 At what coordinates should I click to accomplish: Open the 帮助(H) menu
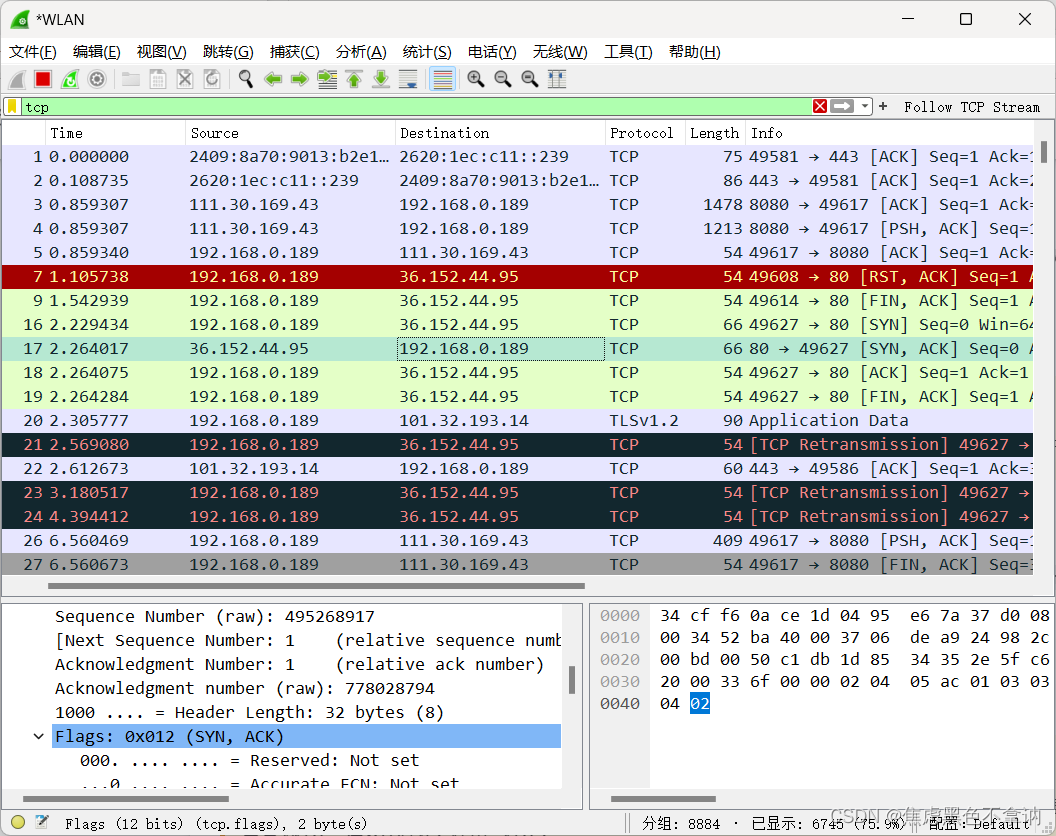pyautogui.click(x=694, y=52)
